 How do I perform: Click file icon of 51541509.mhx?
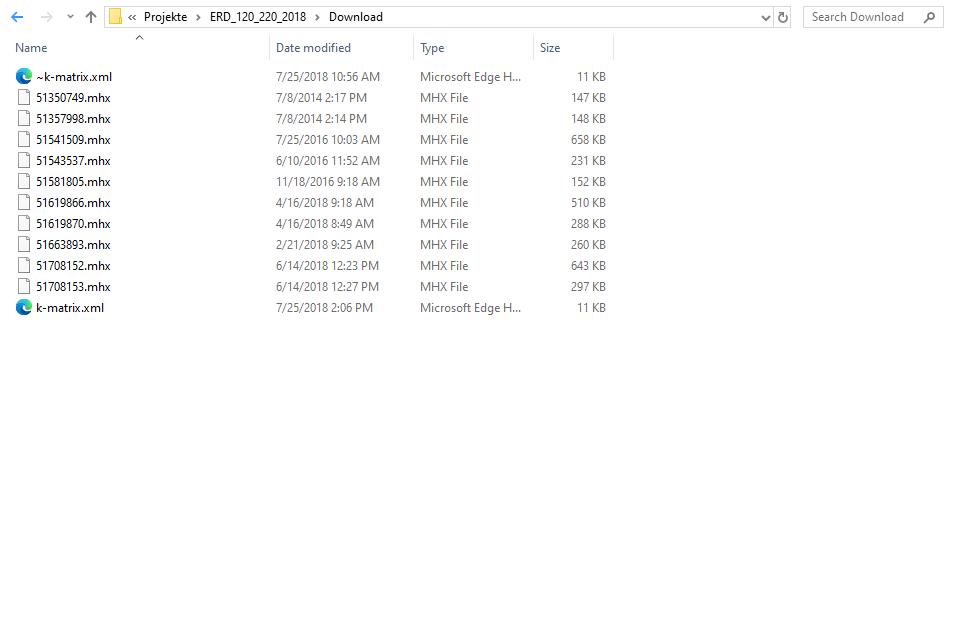(24, 140)
